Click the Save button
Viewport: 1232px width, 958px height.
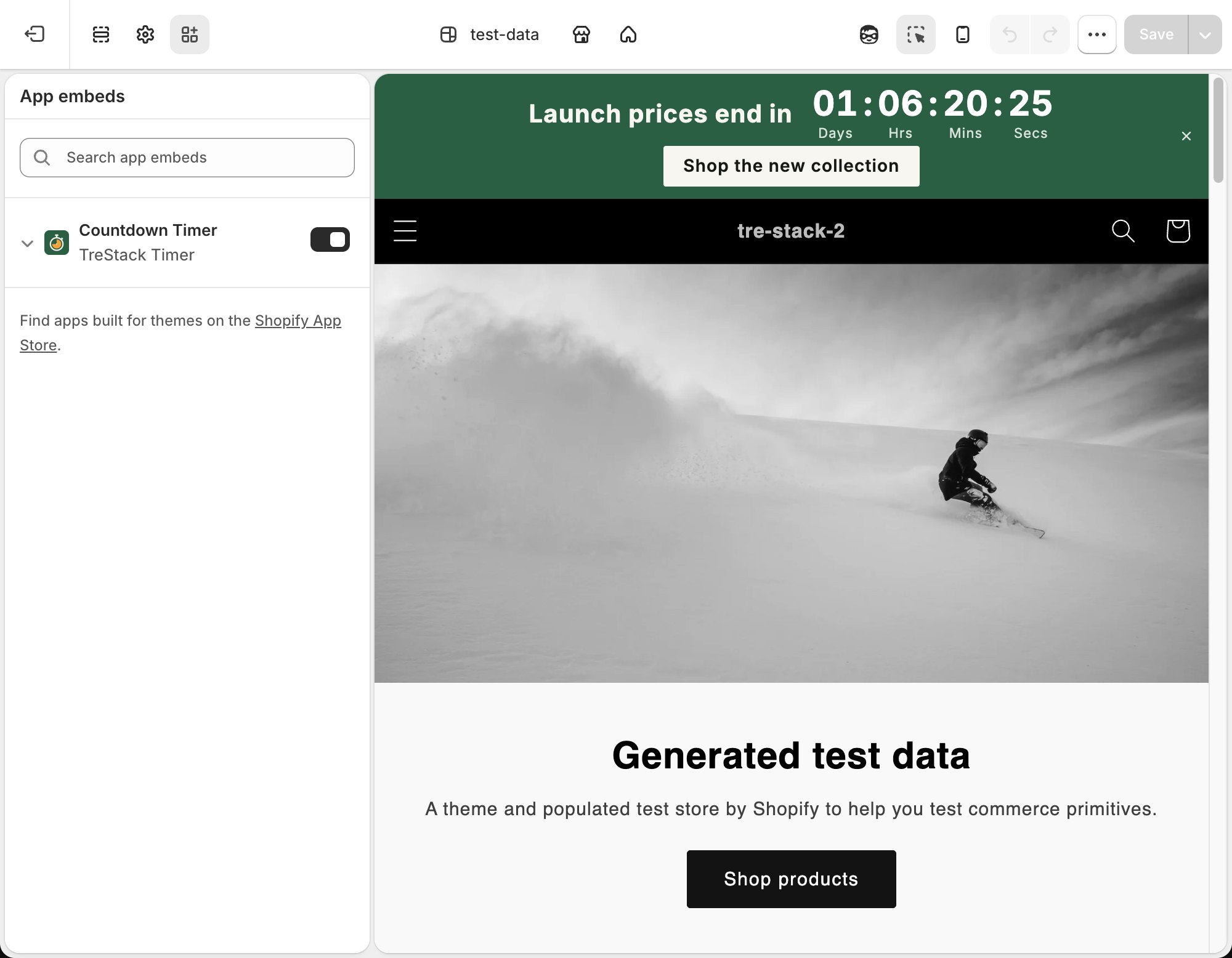[1156, 34]
